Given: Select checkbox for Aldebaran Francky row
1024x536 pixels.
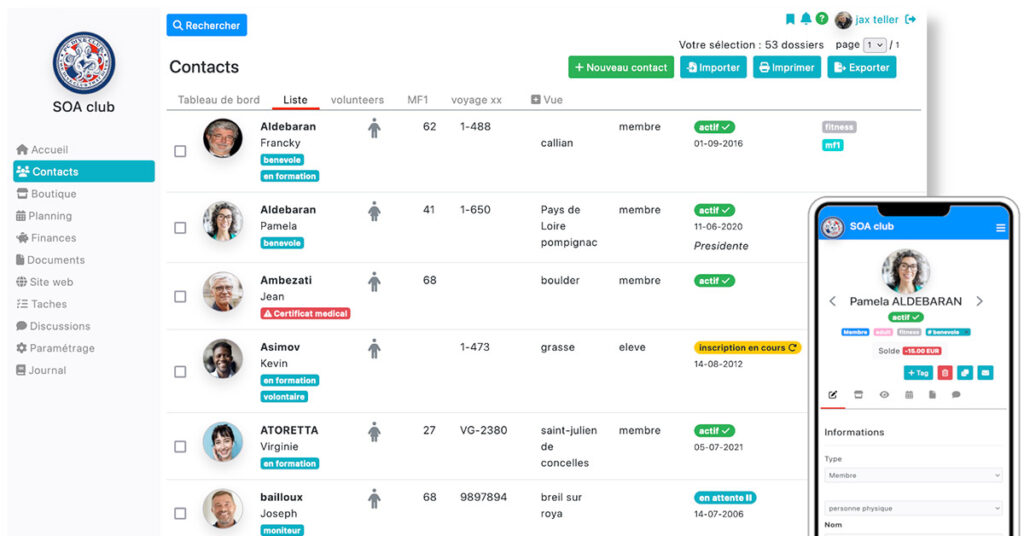Looking at the screenshot, I should click(180, 151).
